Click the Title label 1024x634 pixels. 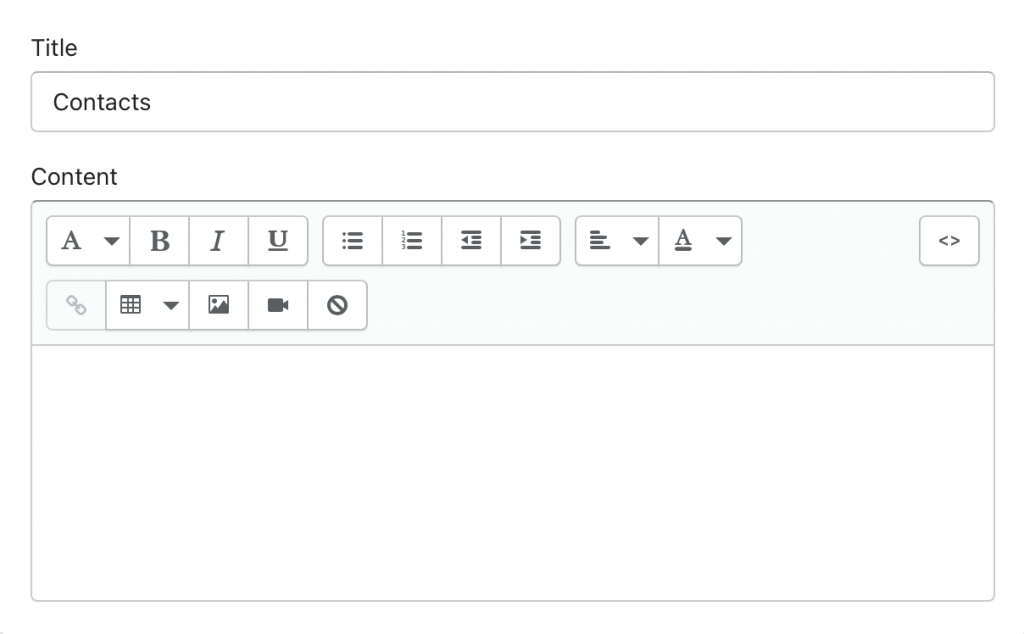pyautogui.click(x=53, y=47)
